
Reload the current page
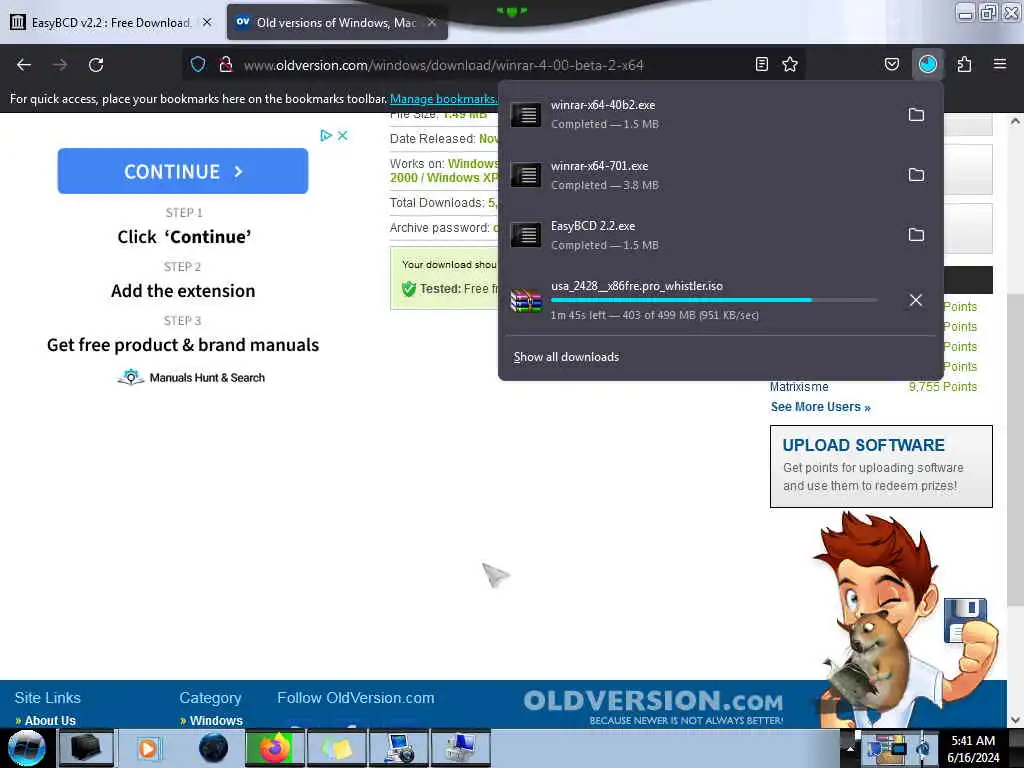(x=96, y=65)
